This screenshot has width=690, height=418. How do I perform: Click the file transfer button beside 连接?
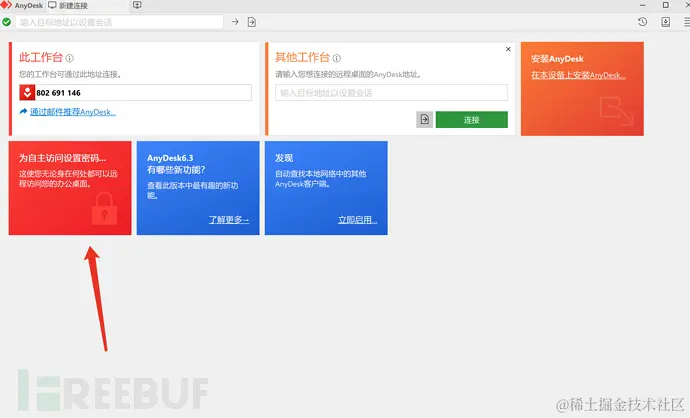click(425, 119)
